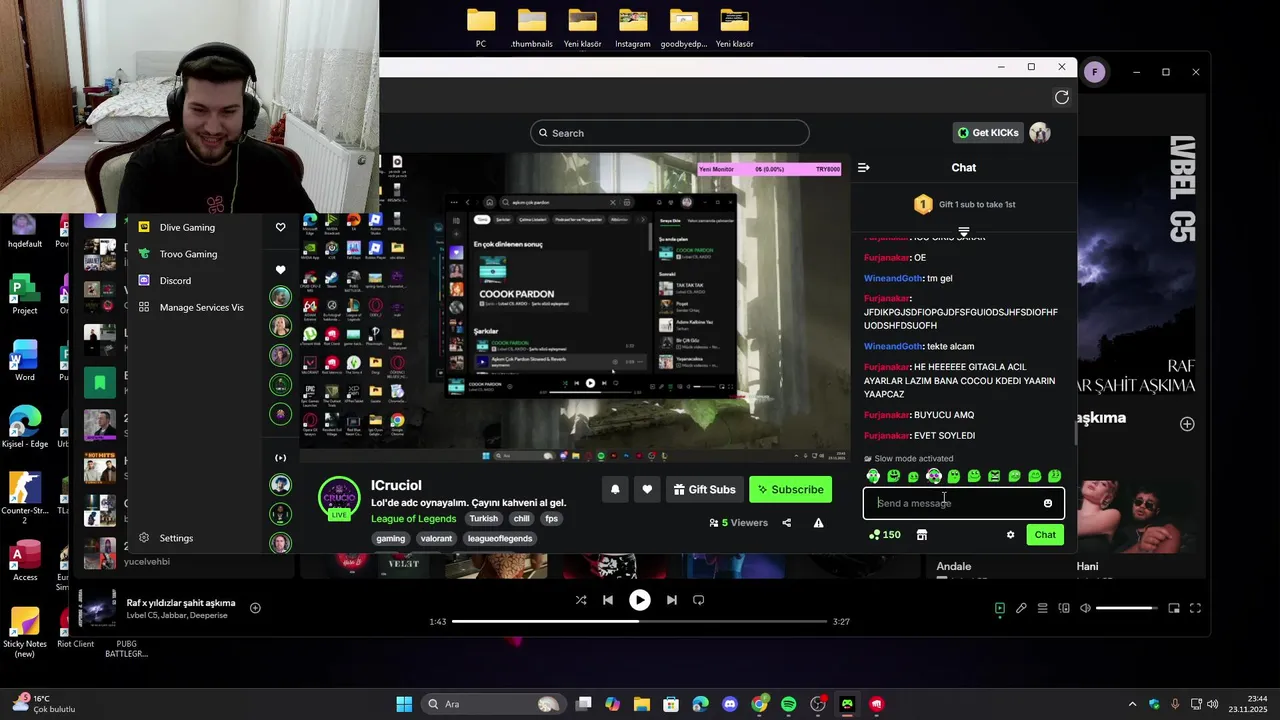
Task: Show hidden system tray icons
Action: click(1132, 704)
